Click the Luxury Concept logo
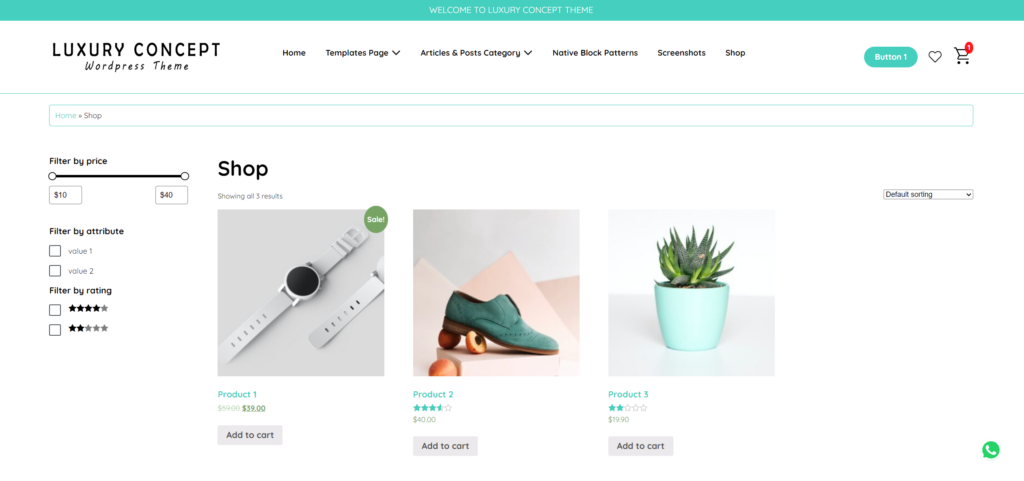The image size is (1024, 481). pos(136,57)
